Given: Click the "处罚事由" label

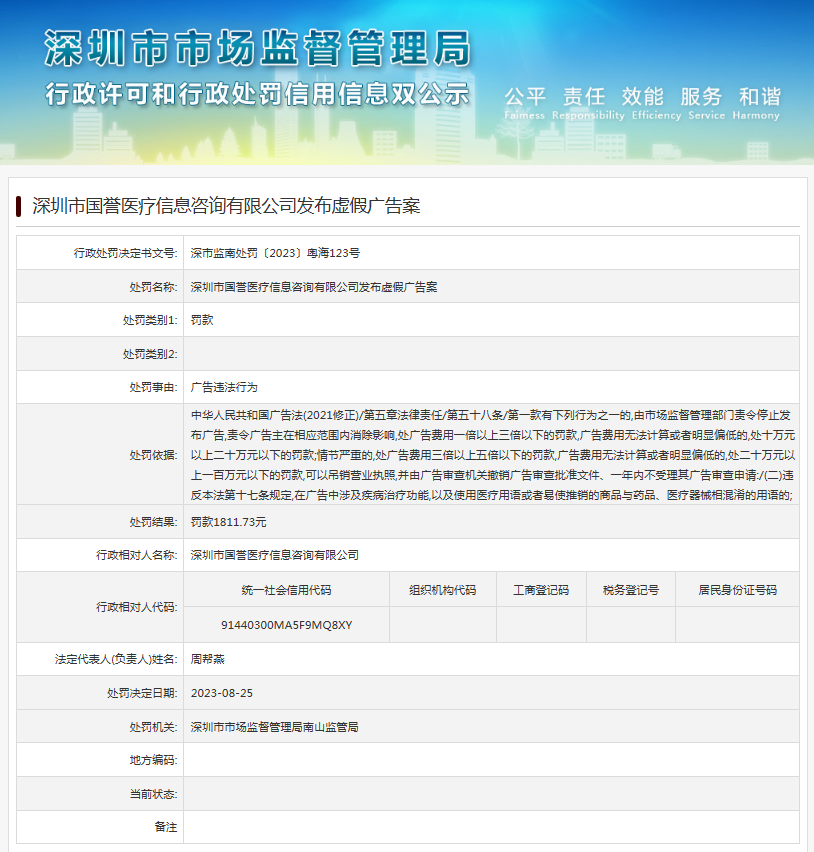Looking at the screenshot, I should tap(153, 387).
